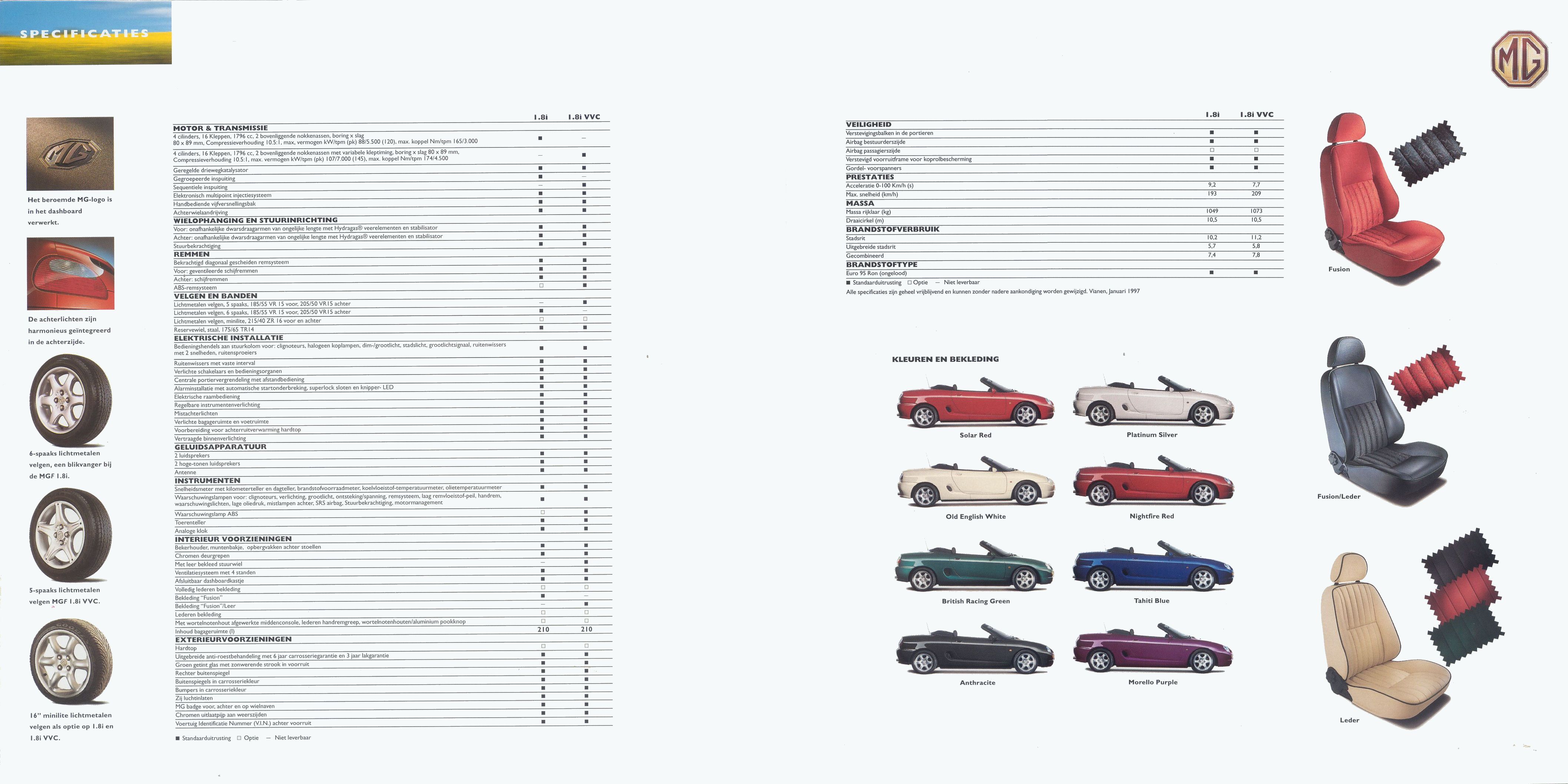This screenshot has height=784, width=1568.
Task: Click top speed value '193'
Action: click(1212, 193)
